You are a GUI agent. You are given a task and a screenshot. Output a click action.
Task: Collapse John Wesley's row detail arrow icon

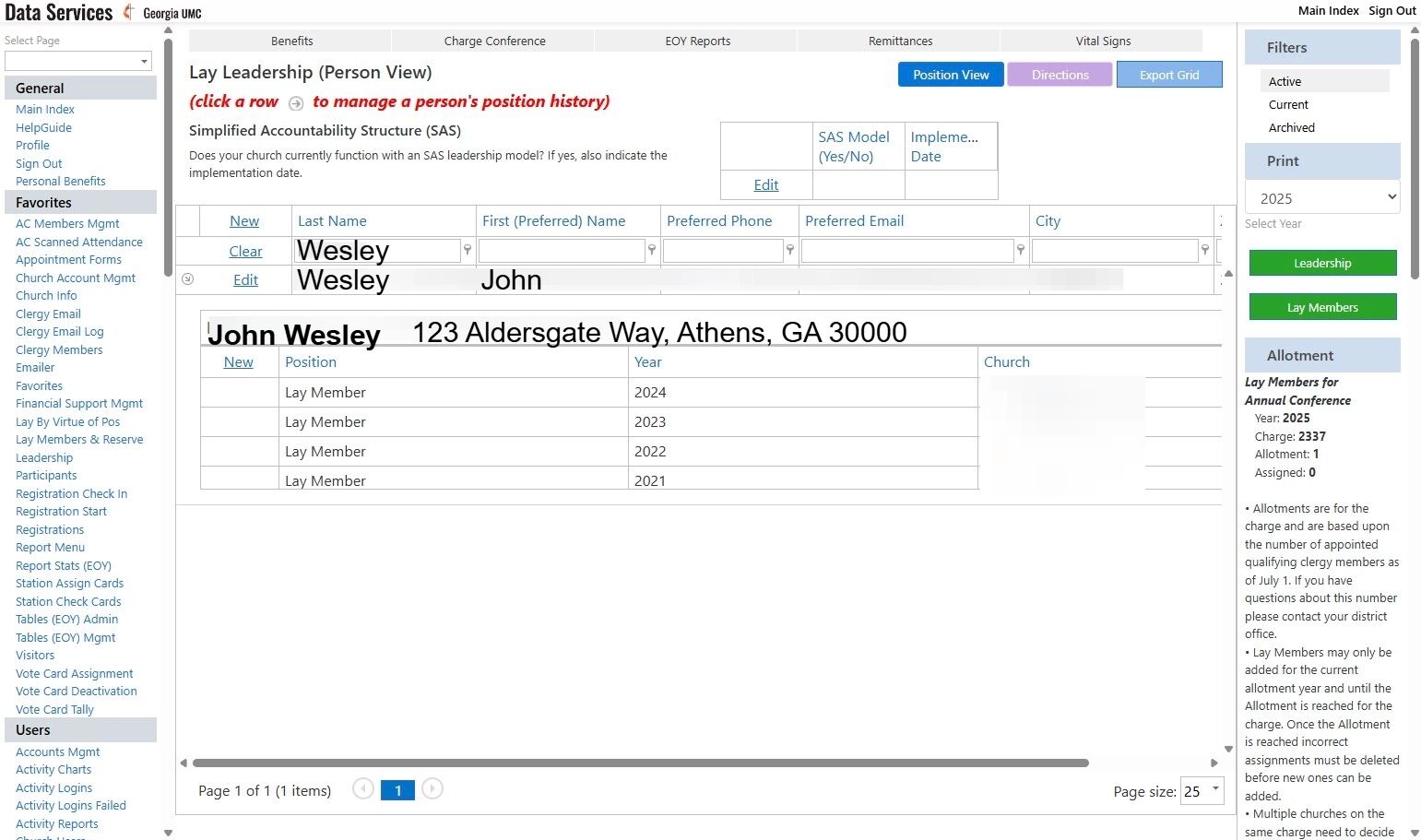188,279
